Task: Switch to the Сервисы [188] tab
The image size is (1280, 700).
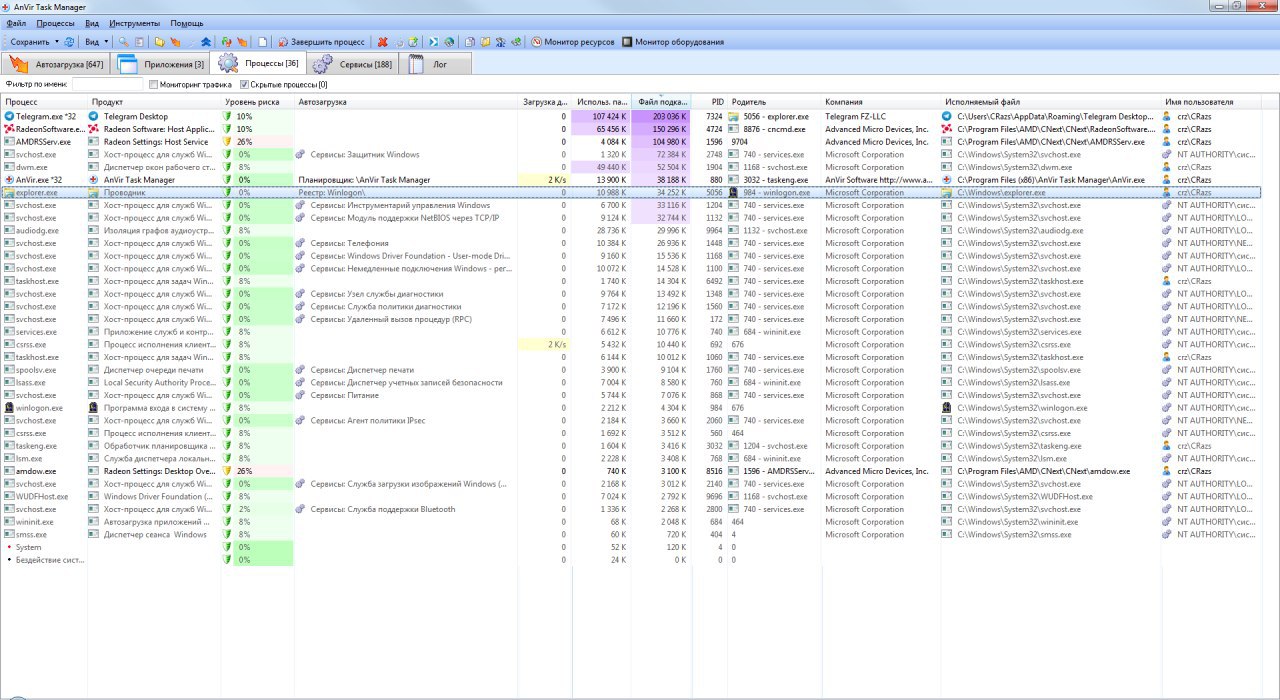Action: click(x=353, y=64)
